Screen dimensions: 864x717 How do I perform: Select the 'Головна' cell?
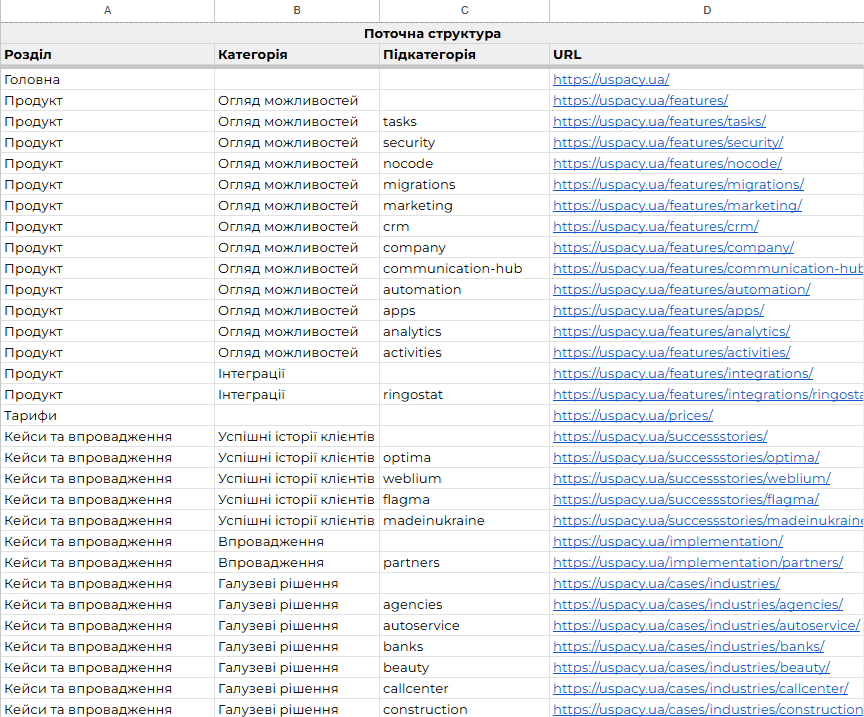pyautogui.click(x=107, y=79)
